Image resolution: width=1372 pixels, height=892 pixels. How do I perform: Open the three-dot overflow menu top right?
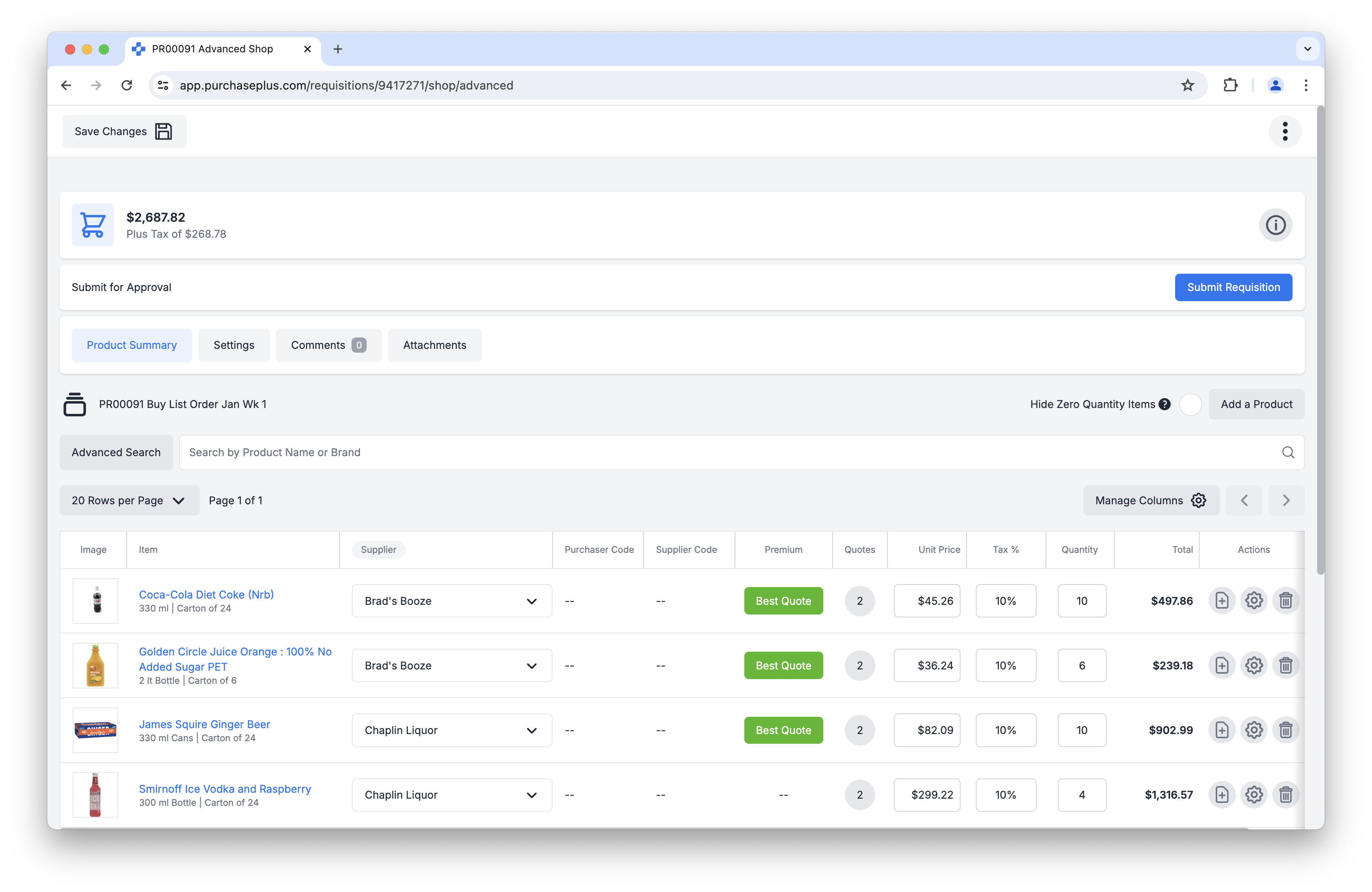tap(1285, 131)
